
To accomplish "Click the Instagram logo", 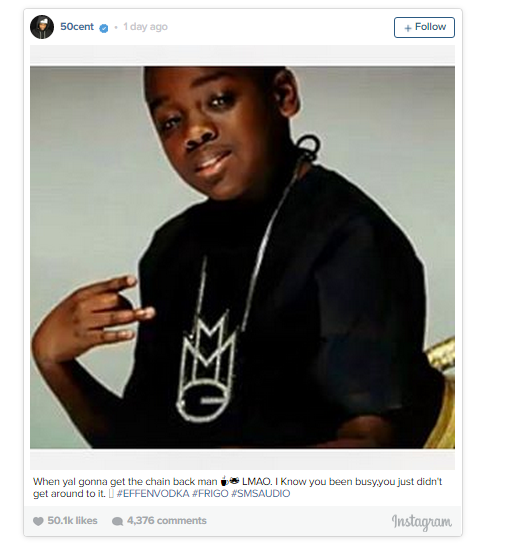I will click(422, 522).
